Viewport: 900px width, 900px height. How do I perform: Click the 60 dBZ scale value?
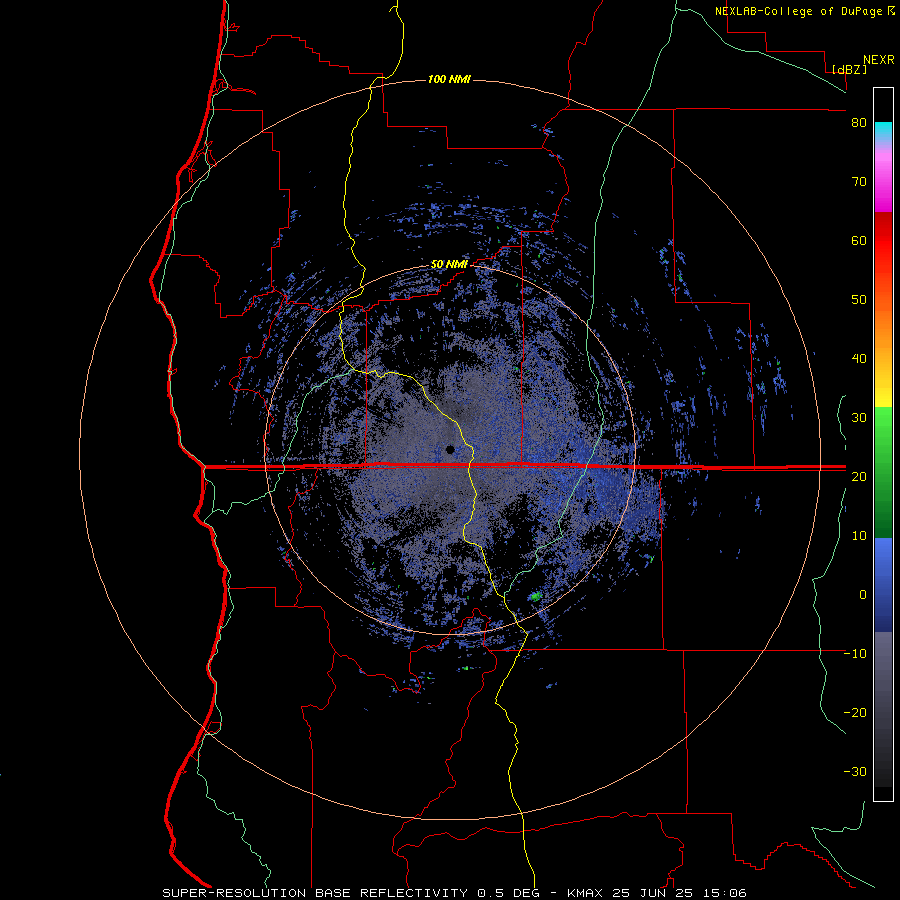click(x=859, y=240)
